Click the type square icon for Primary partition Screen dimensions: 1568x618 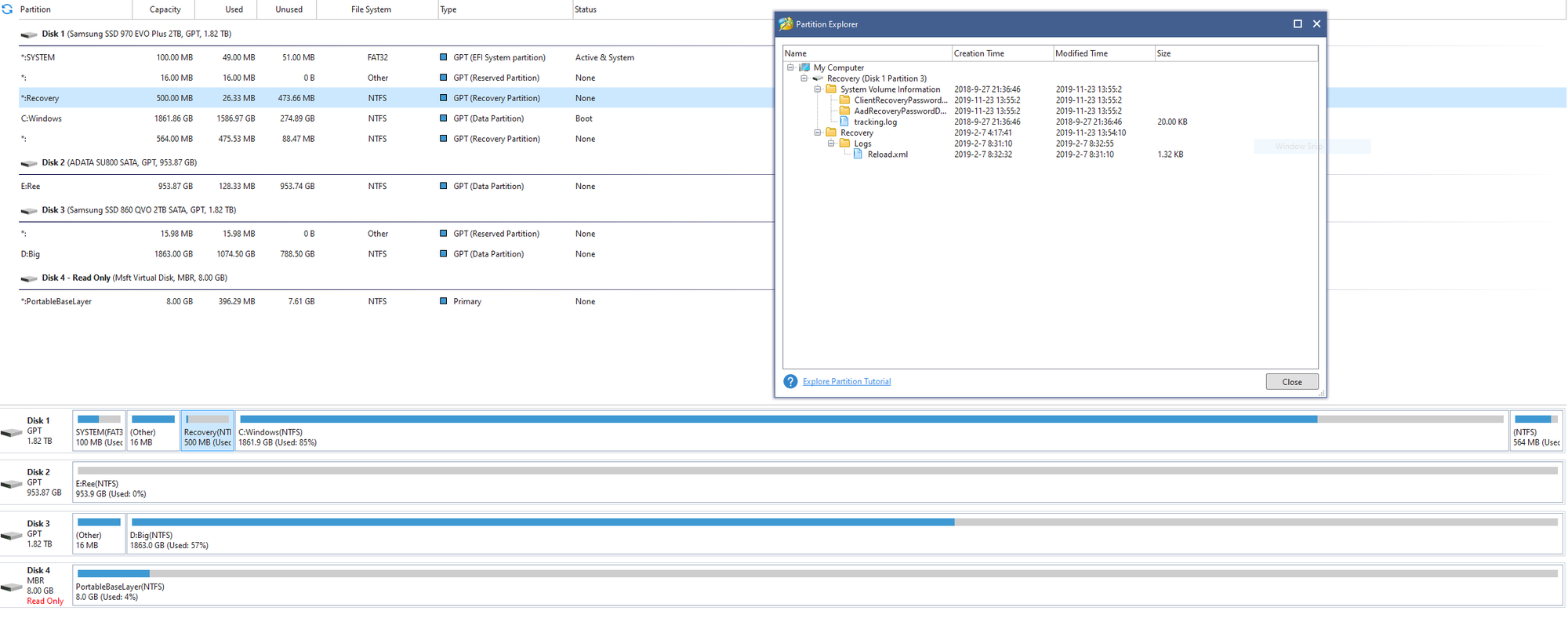[x=444, y=301]
